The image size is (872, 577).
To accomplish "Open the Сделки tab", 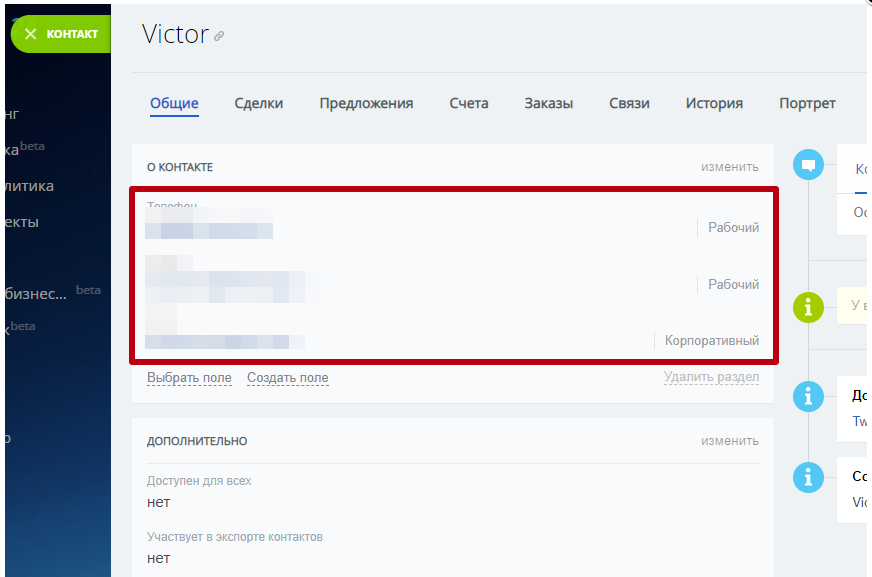I will coord(259,103).
